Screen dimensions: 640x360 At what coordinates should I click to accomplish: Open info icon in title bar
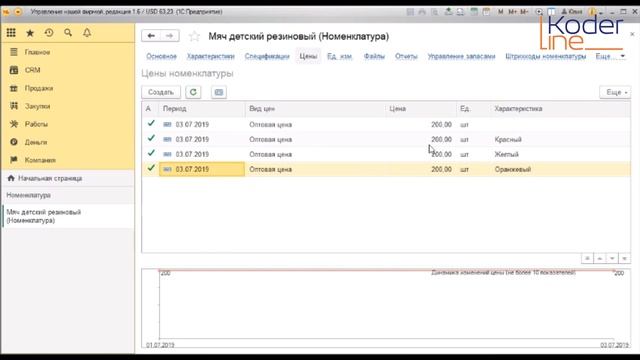coord(593,12)
